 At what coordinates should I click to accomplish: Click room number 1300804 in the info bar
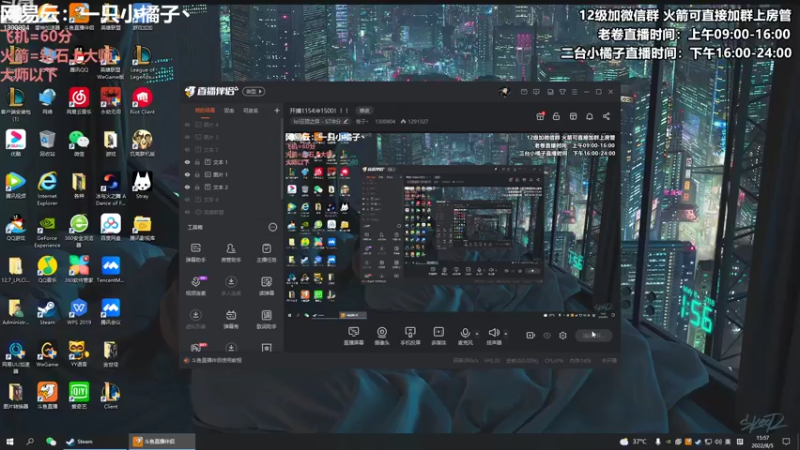pyautogui.click(x=385, y=121)
